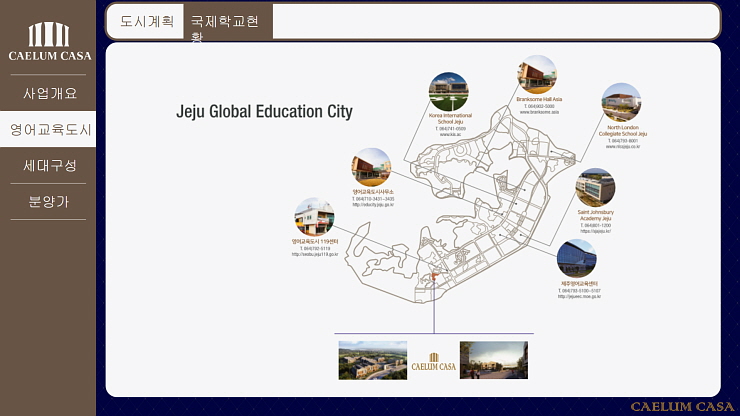
Task: Switch to the 도시계획 tab
Action: 146,21
